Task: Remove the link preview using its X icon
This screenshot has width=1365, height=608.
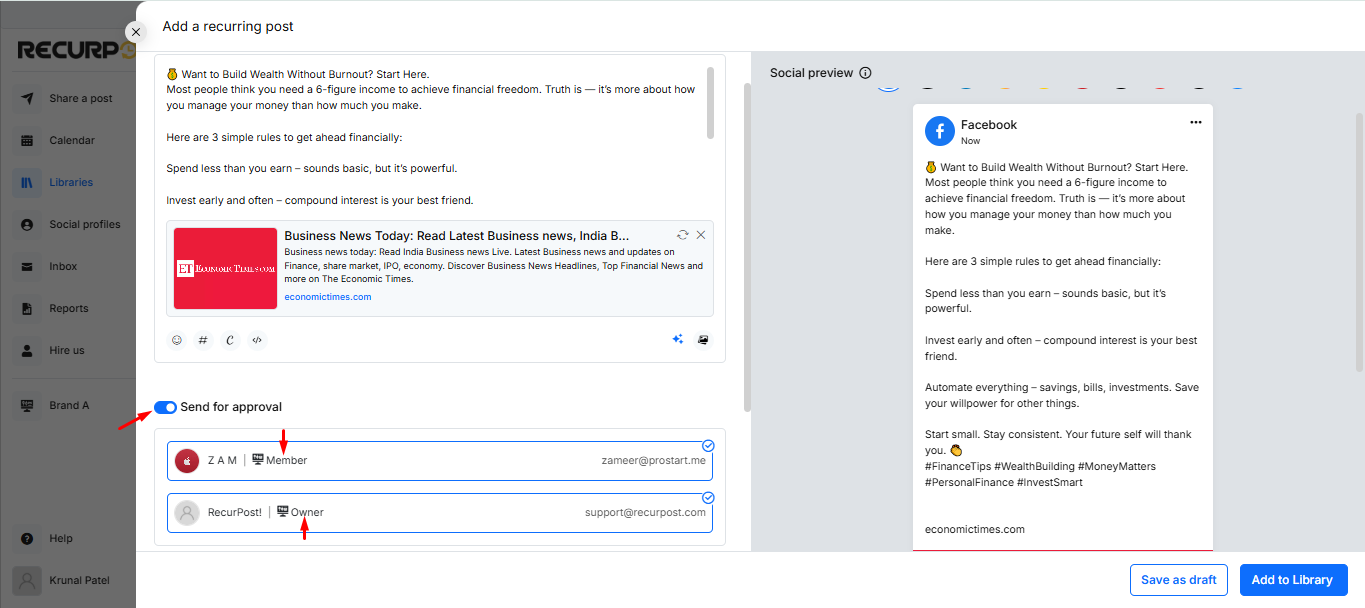Action: click(700, 234)
